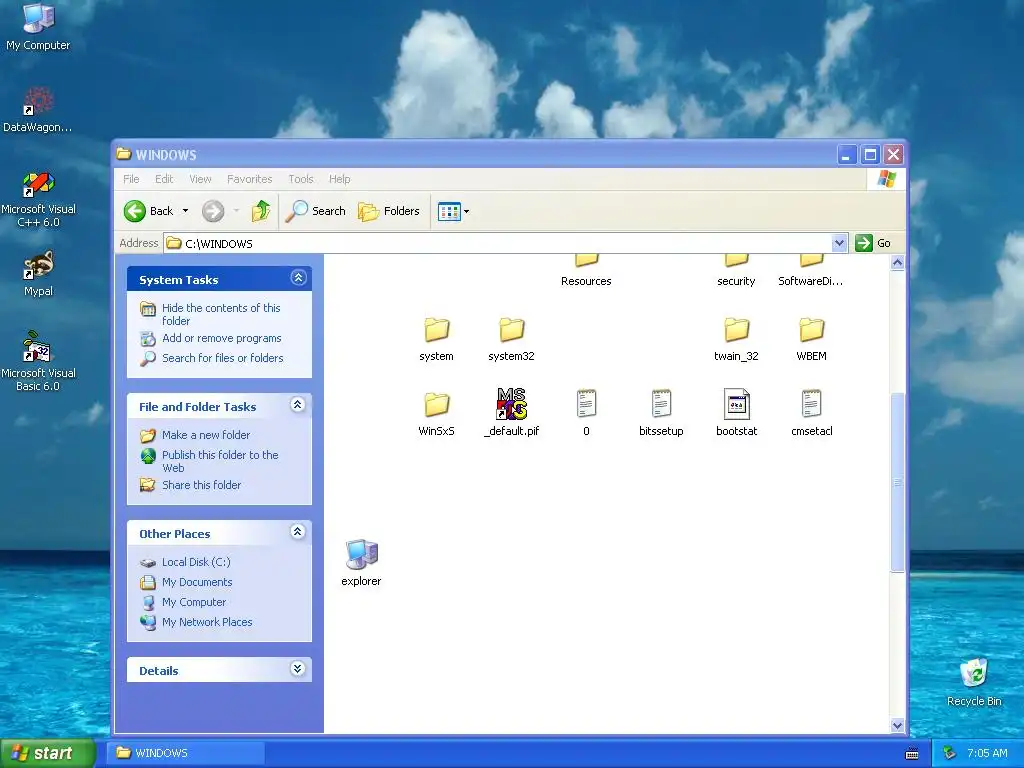Click the taskbar keyboard icon
This screenshot has width=1024, height=768.
912,754
